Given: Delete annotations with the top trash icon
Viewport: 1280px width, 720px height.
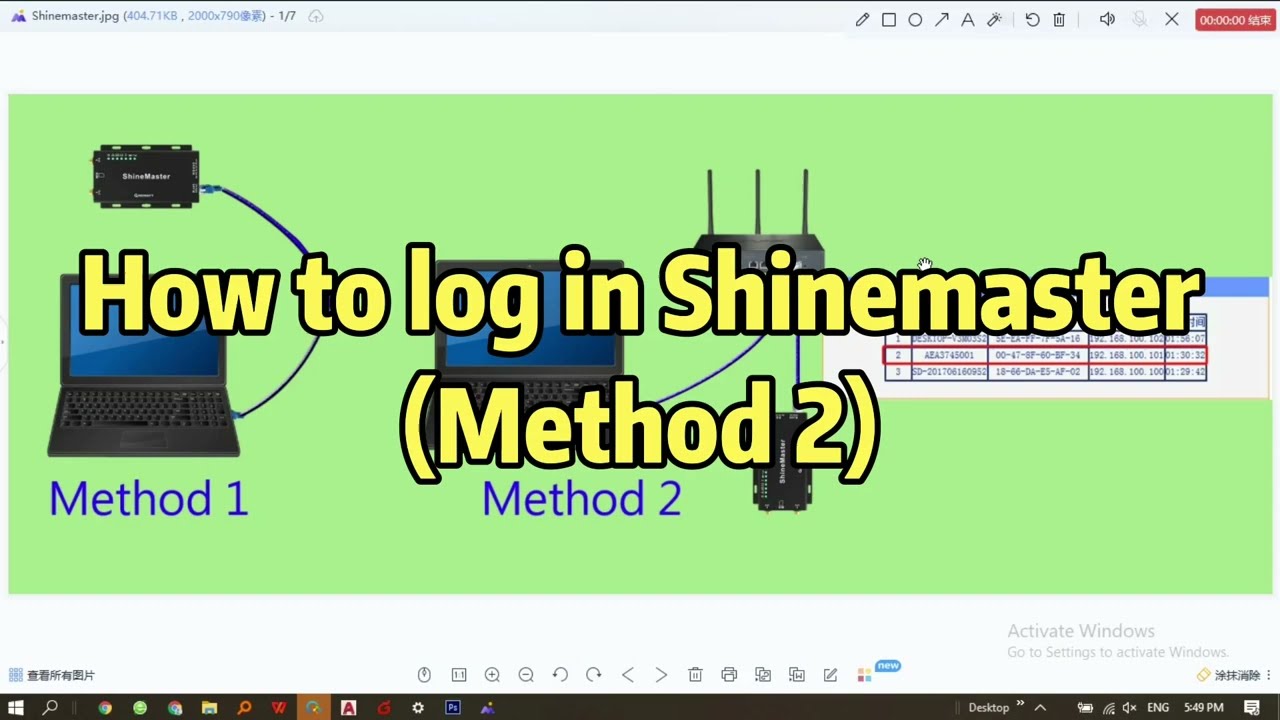Looking at the screenshot, I should pyautogui.click(x=1059, y=20).
